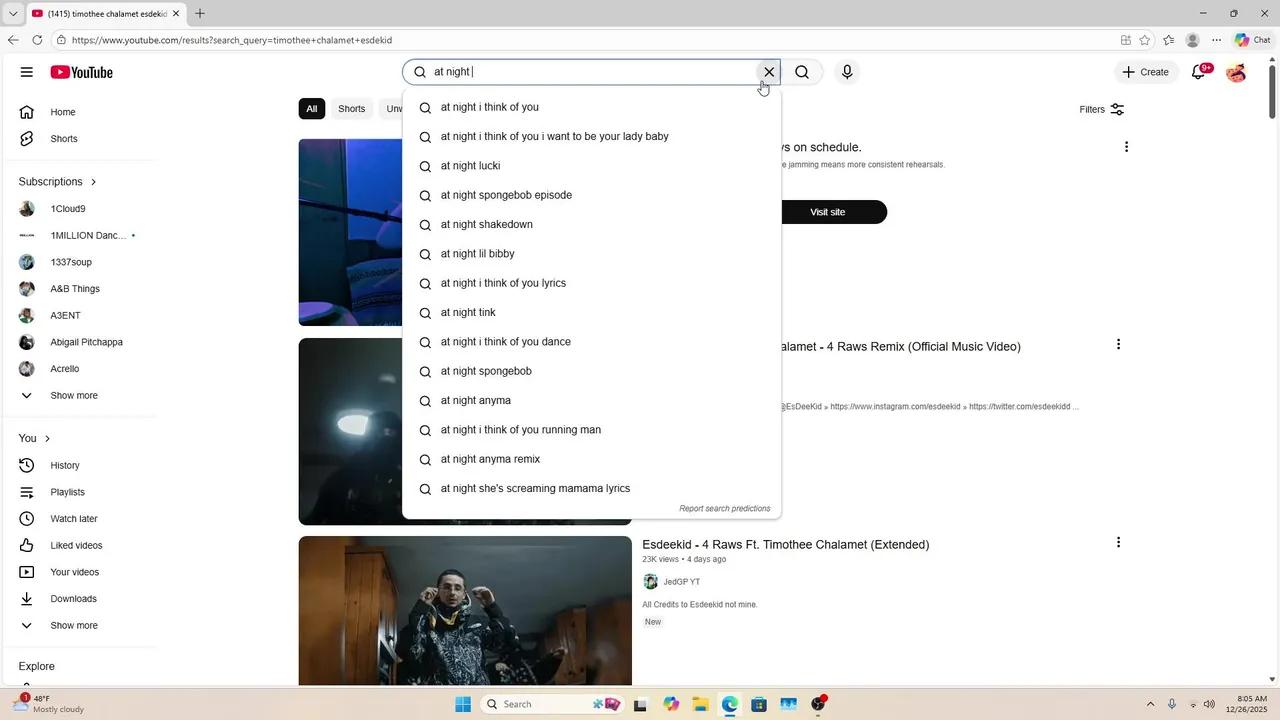Click the YouTube logo
Screen dimensions: 1280x720
(x=82, y=72)
